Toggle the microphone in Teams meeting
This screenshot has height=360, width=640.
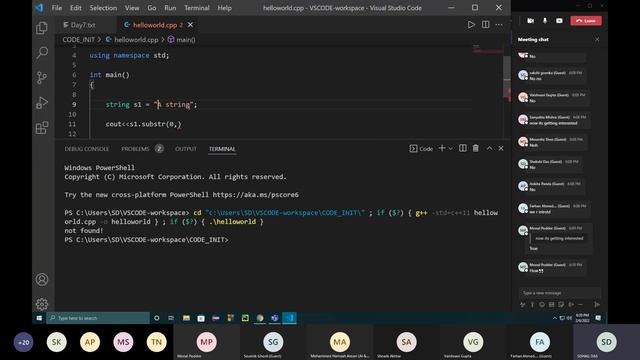(x=544, y=20)
